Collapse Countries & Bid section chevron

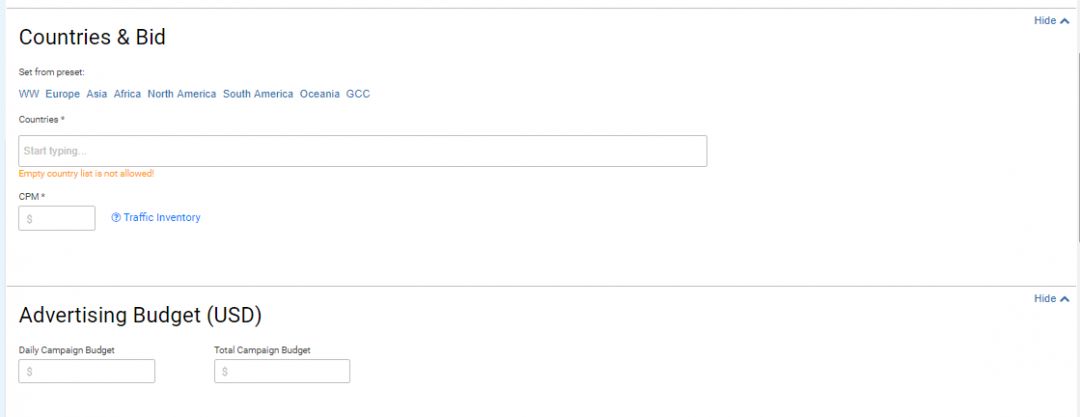tap(1065, 21)
